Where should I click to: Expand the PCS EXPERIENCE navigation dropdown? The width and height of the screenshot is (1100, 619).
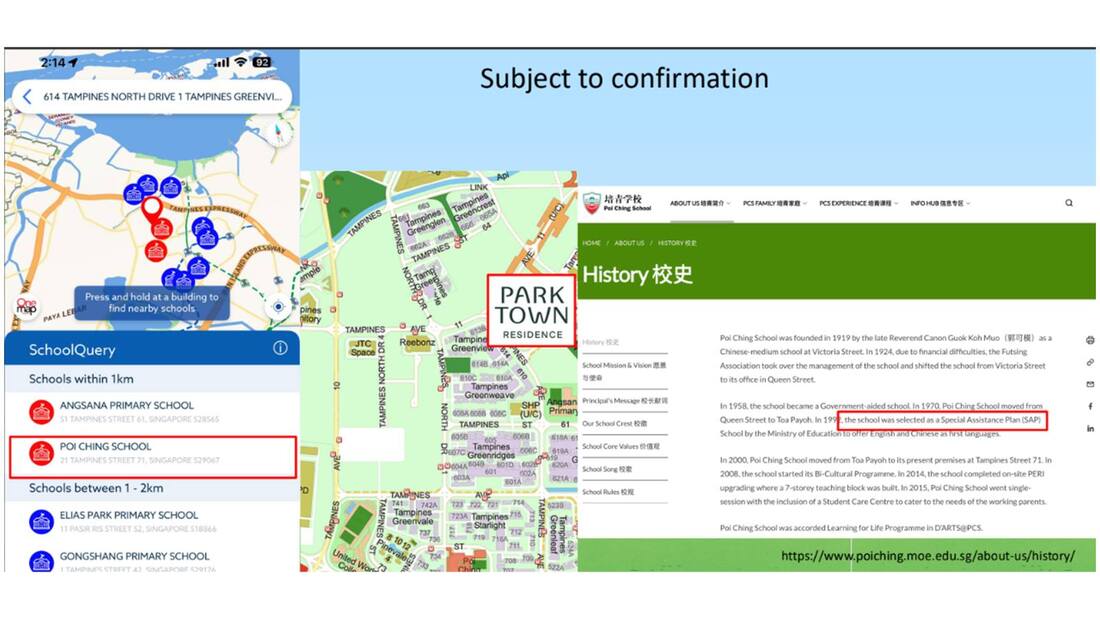point(859,203)
